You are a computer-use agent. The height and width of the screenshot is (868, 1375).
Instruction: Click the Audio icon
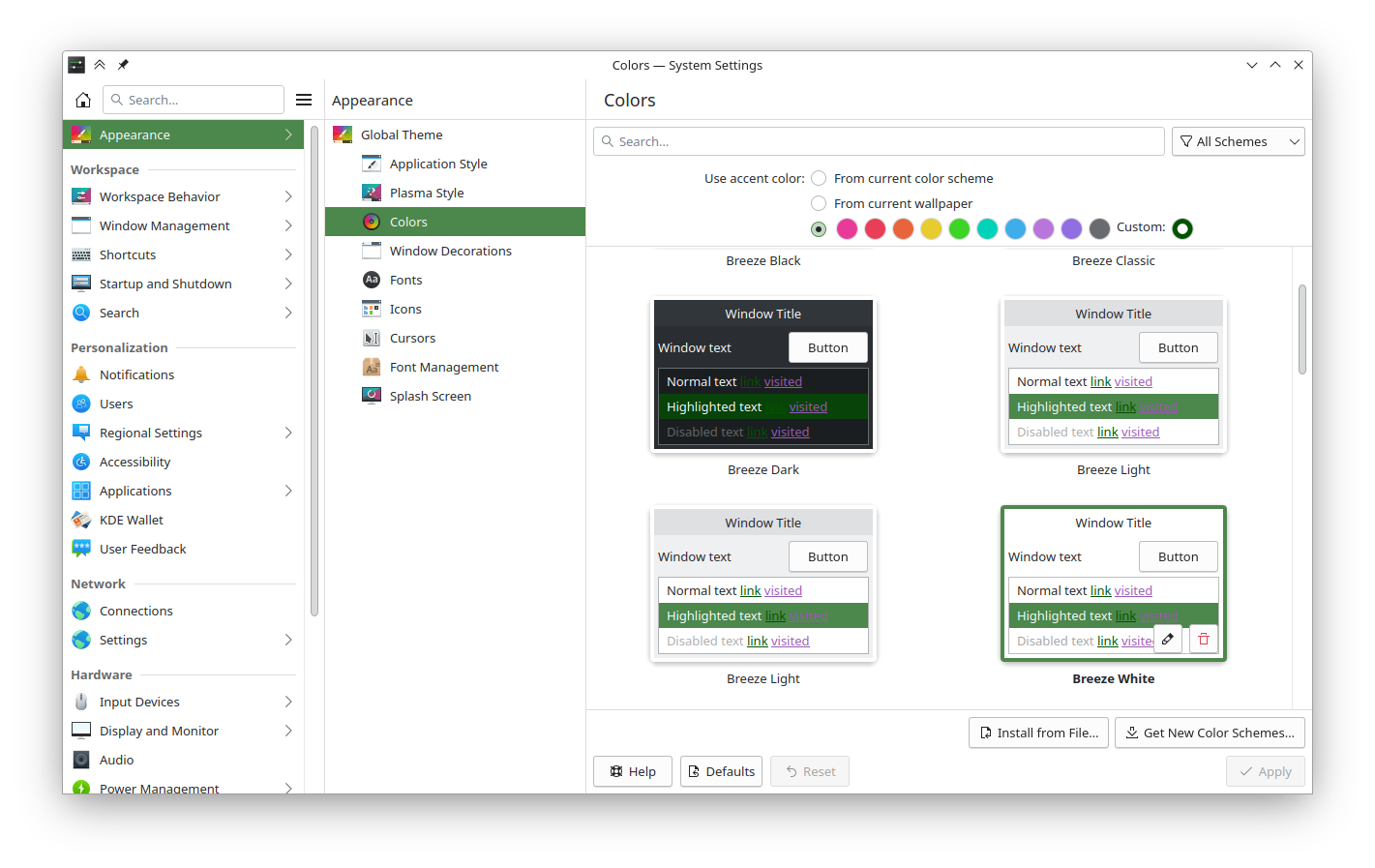[x=81, y=760]
